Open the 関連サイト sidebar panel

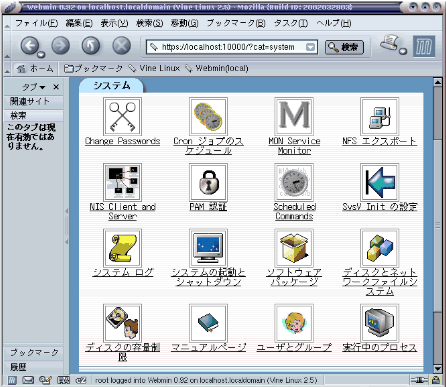(x=33, y=101)
